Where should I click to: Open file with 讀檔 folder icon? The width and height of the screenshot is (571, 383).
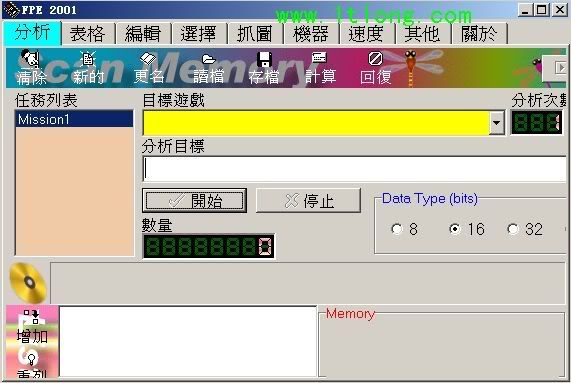click(209, 59)
